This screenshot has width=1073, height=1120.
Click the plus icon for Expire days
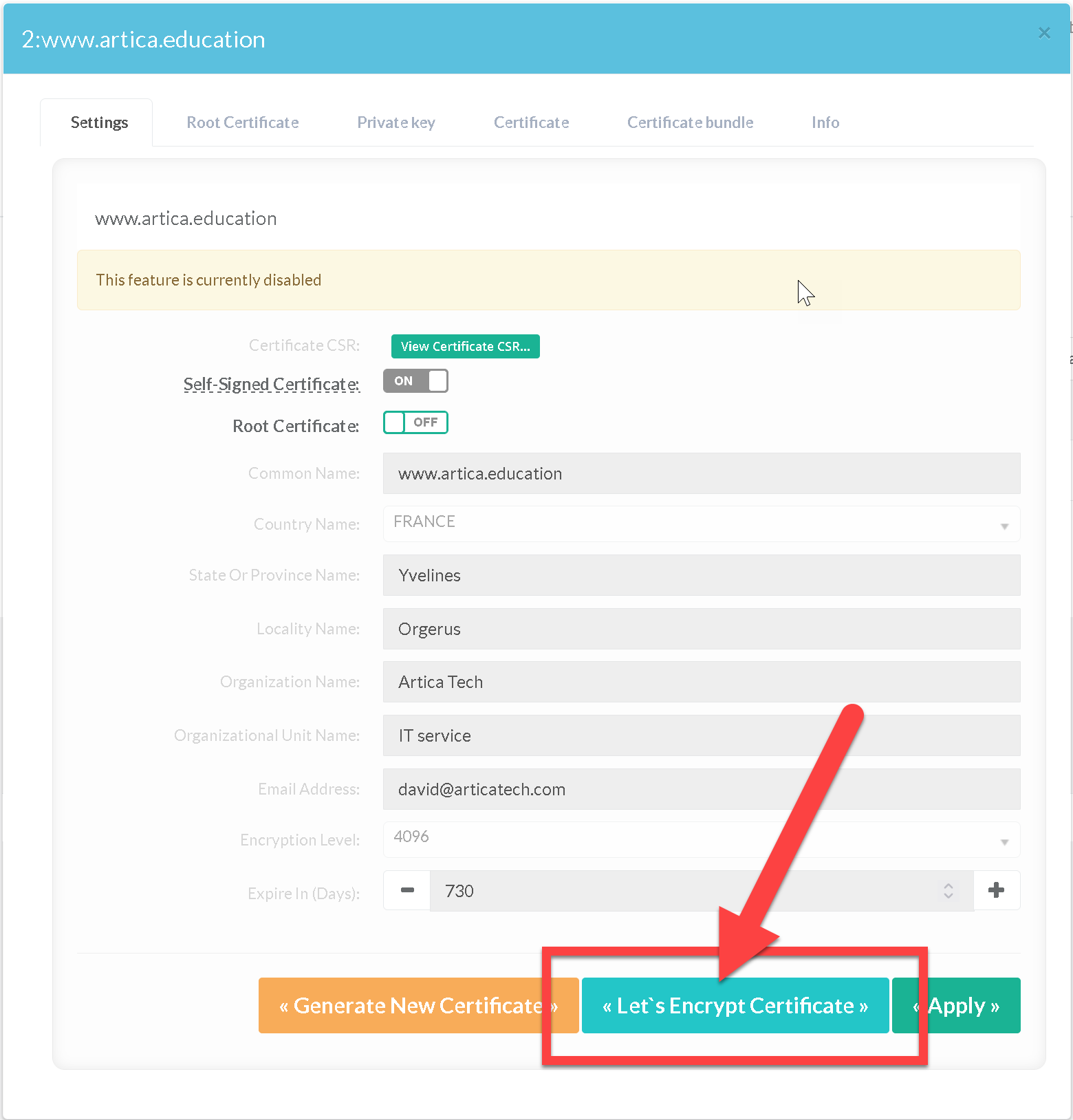pyautogui.click(x=996, y=891)
